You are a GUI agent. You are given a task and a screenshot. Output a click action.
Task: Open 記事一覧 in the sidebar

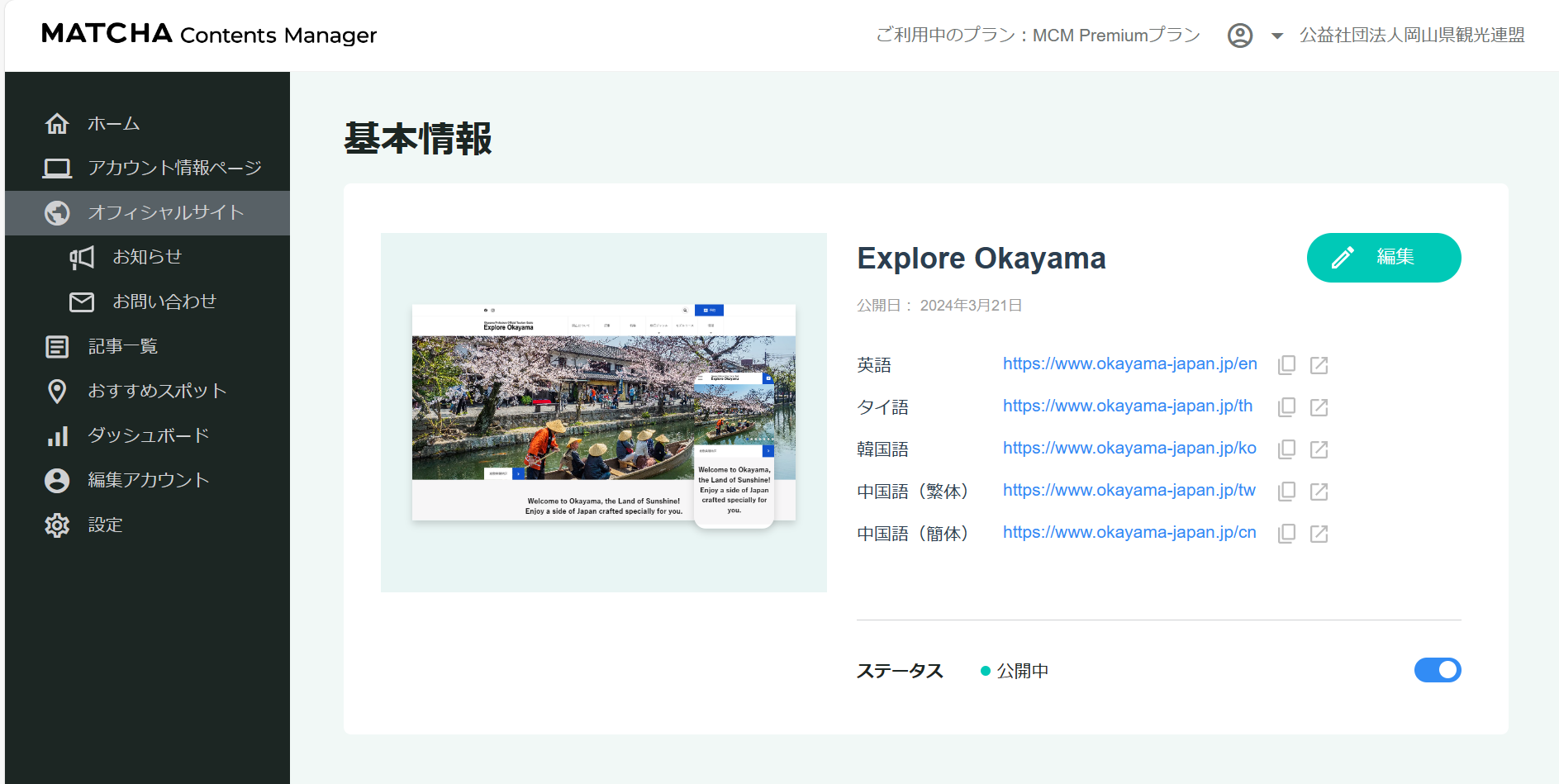click(x=147, y=347)
